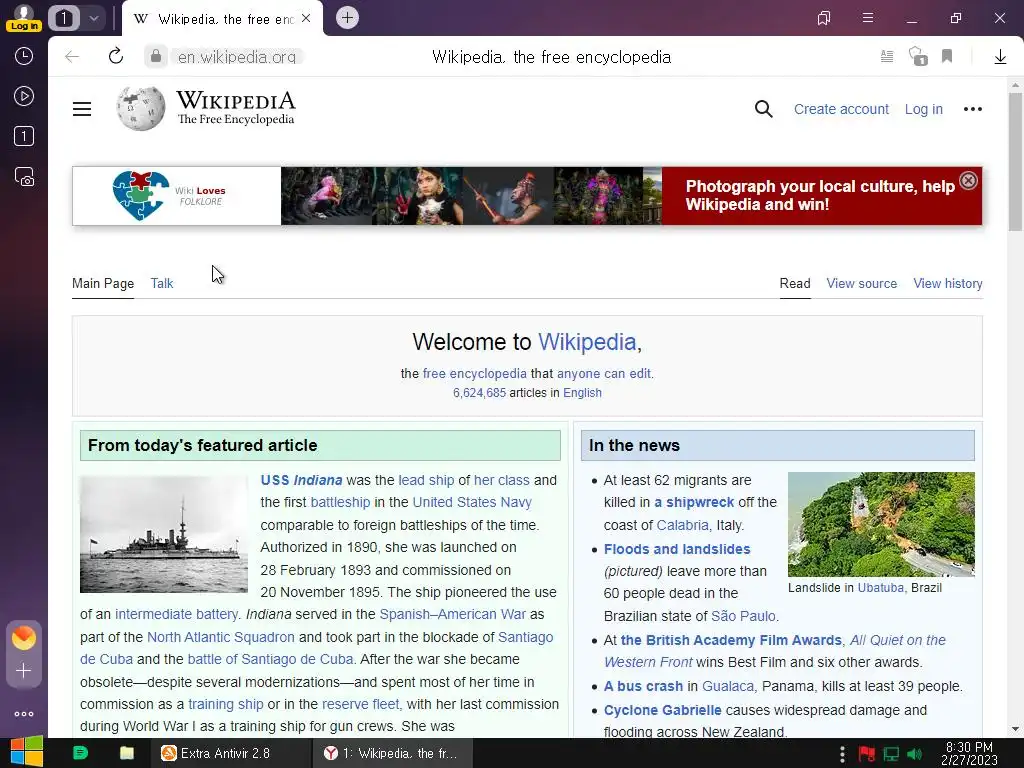Open the free encyclopedia link
This screenshot has width=1024, height=768.
pos(474,374)
